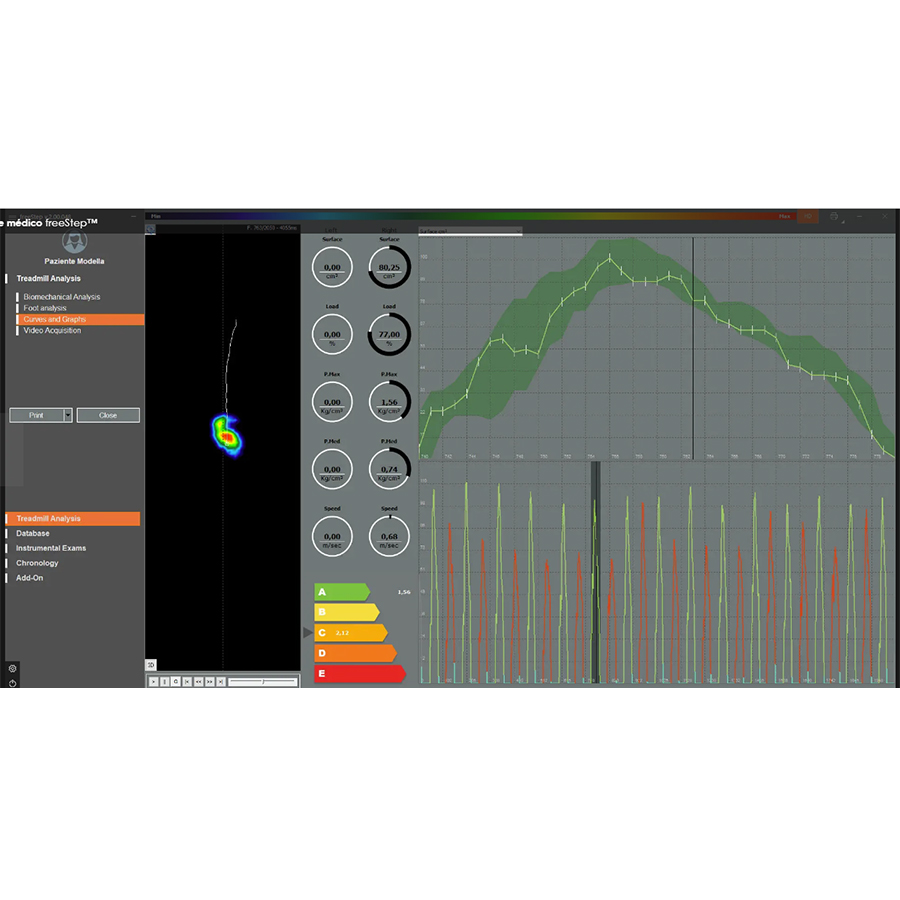900x900 pixels.
Task: Rewind the recording with double-arrow button
Action: 198,681
